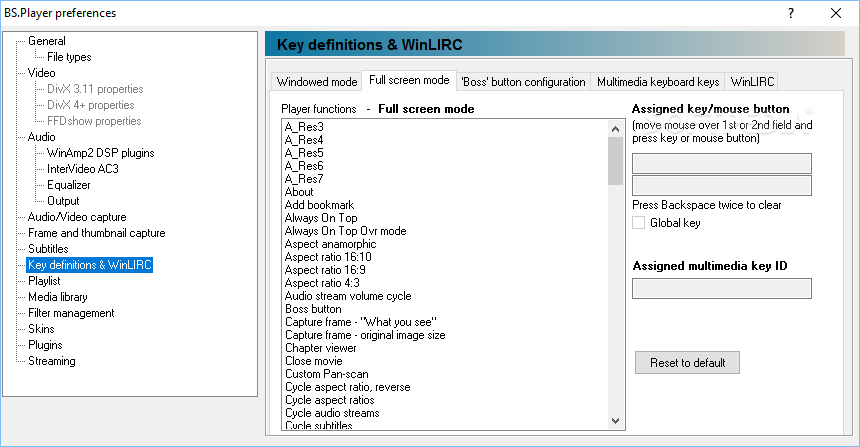Select the Full screen mode tab
This screenshot has width=860, height=447.
409,80
